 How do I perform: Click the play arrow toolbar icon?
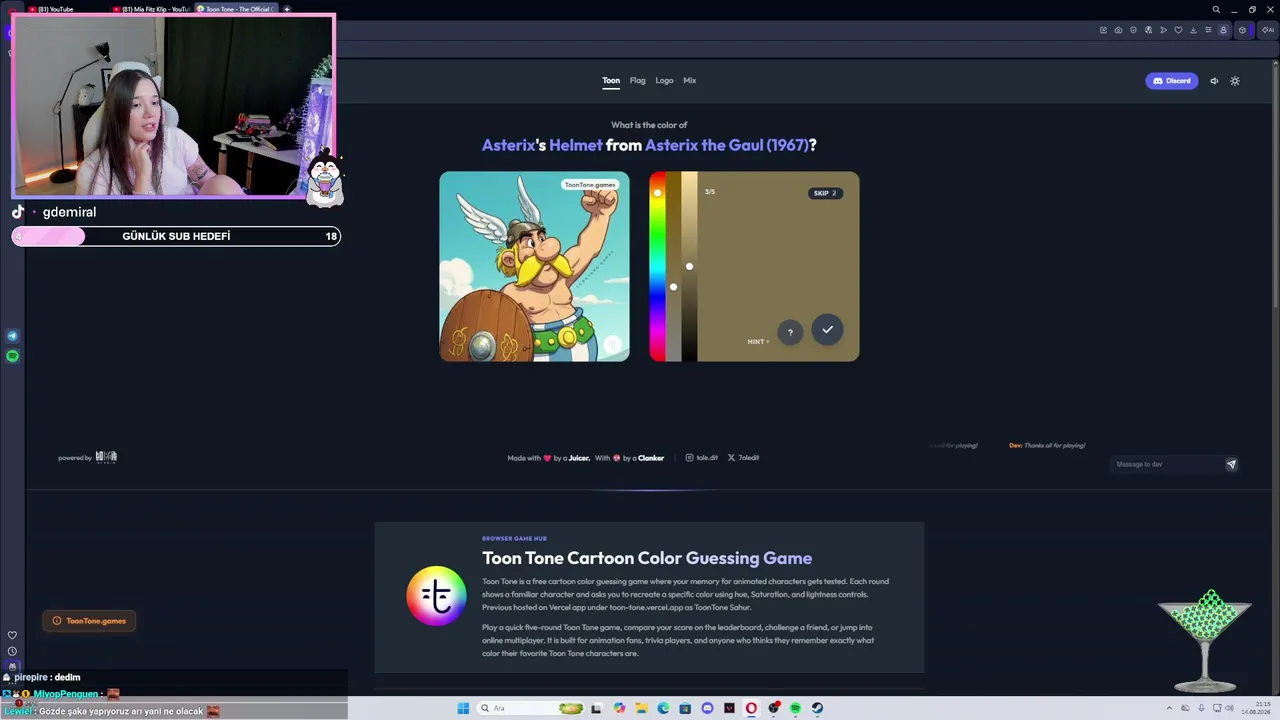pos(1163,30)
